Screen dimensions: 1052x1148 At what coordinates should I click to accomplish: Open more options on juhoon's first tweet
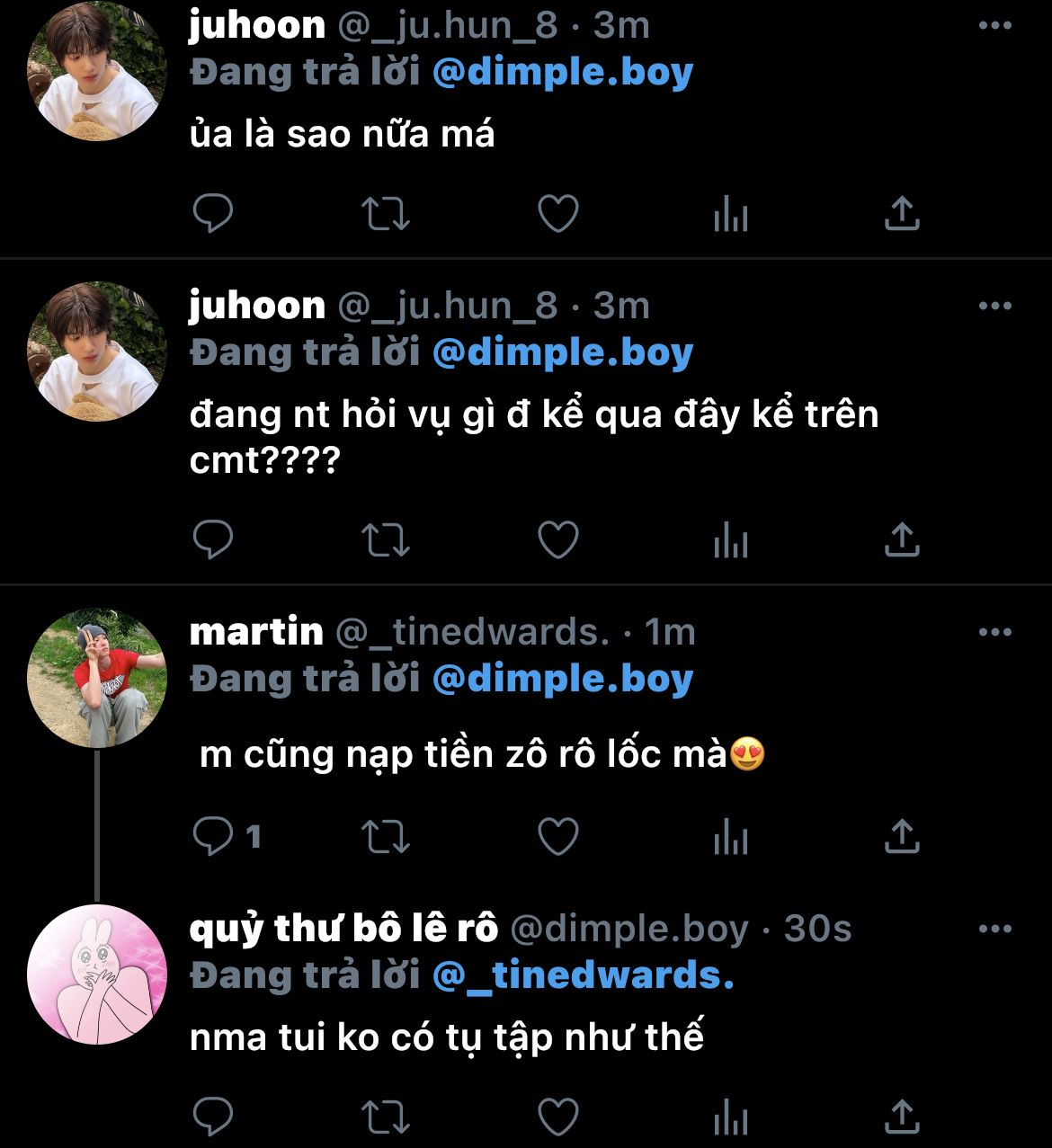pos(994,26)
